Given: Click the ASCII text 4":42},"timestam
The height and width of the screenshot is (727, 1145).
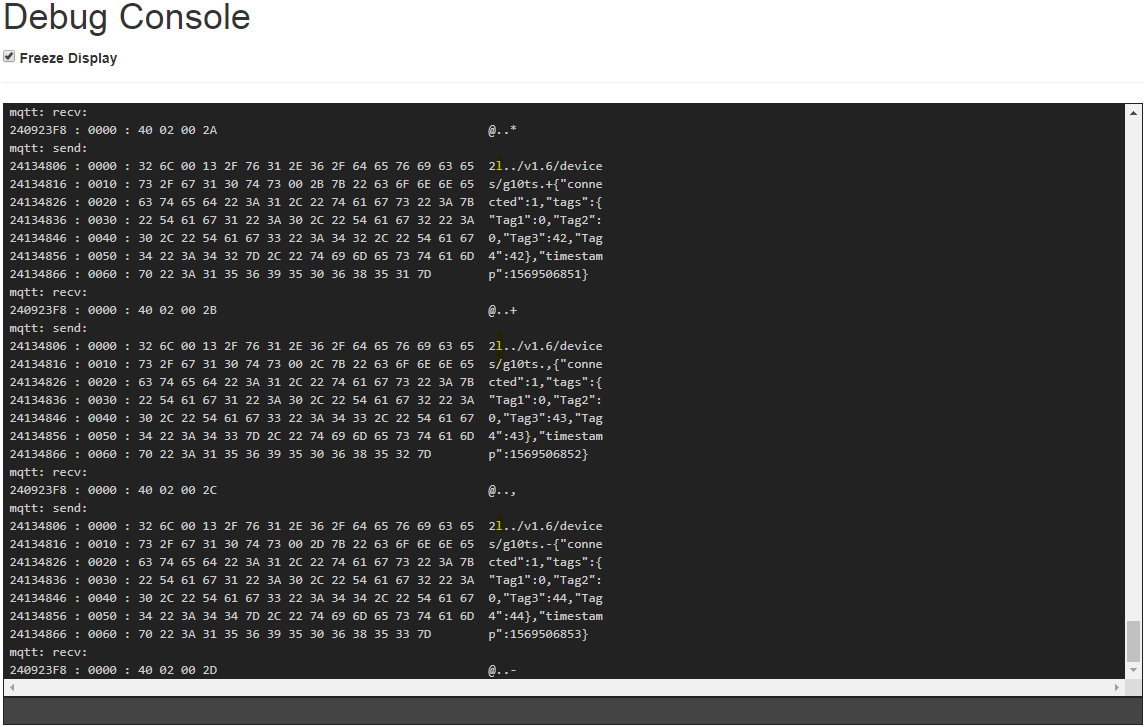Looking at the screenshot, I should click(x=545, y=256).
